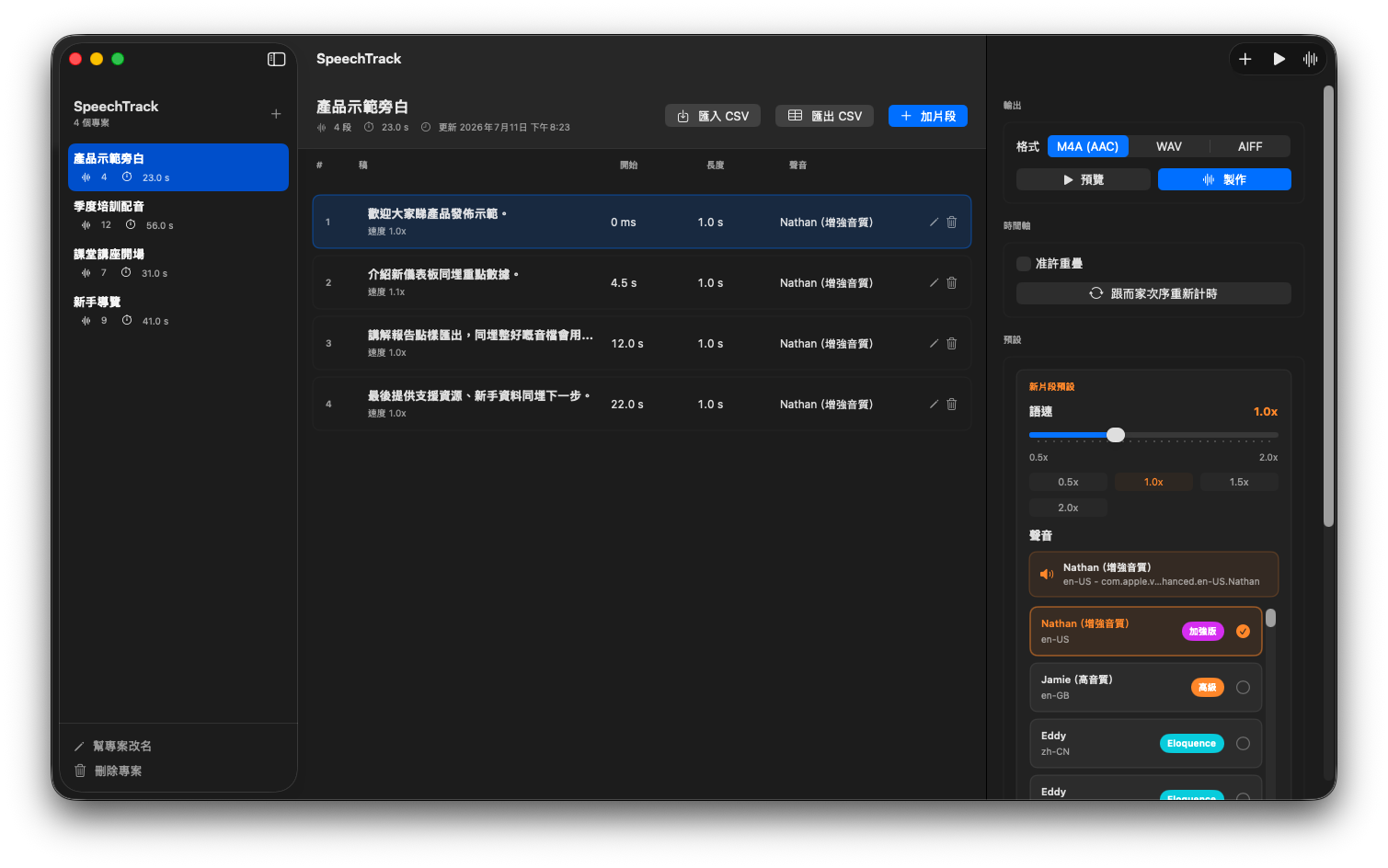The image size is (1388, 868).
Task: Choose 1.5x speed preset
Action: (x=1239, y=482)
